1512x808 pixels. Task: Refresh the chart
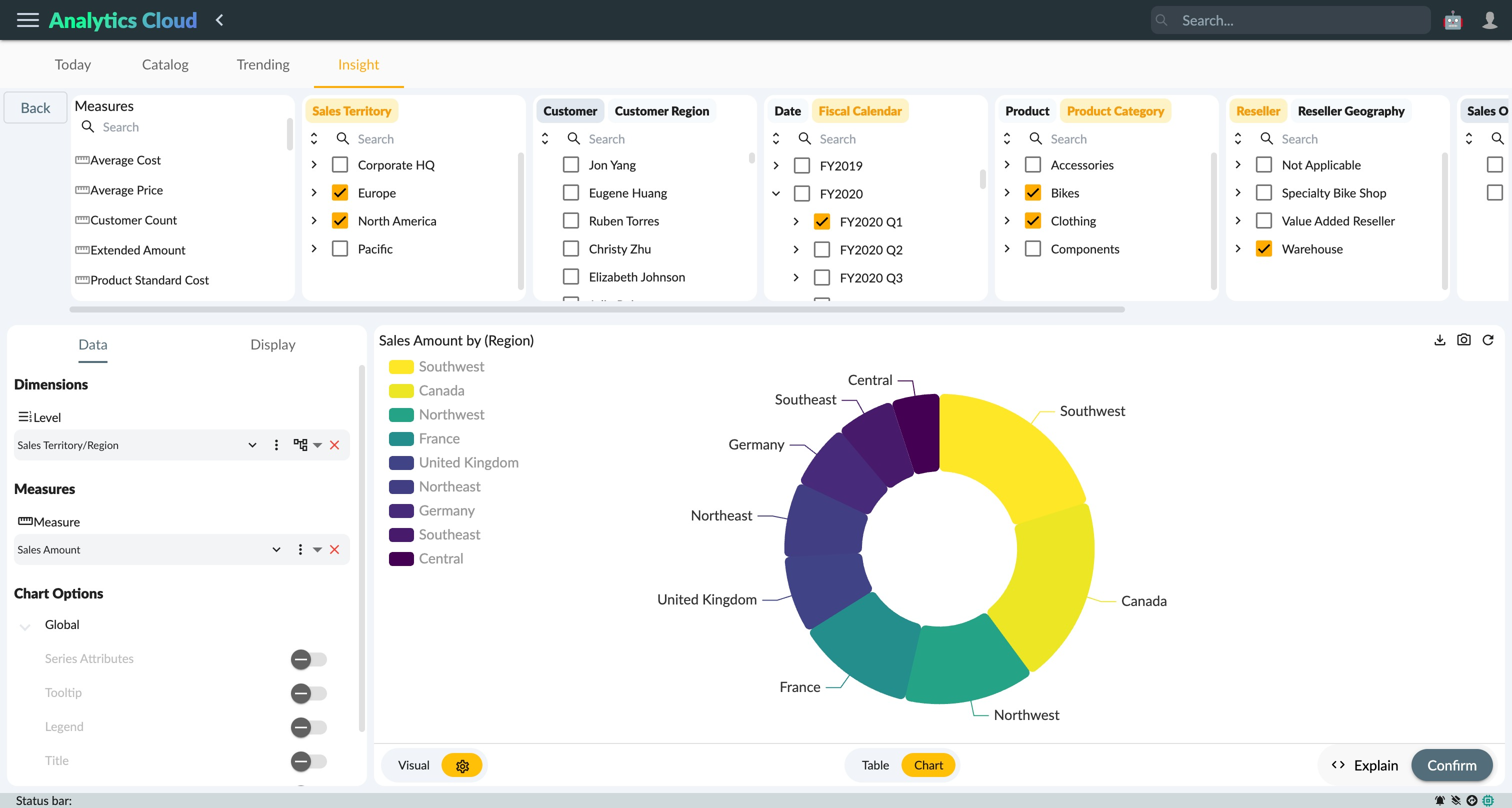point(1488,339)
